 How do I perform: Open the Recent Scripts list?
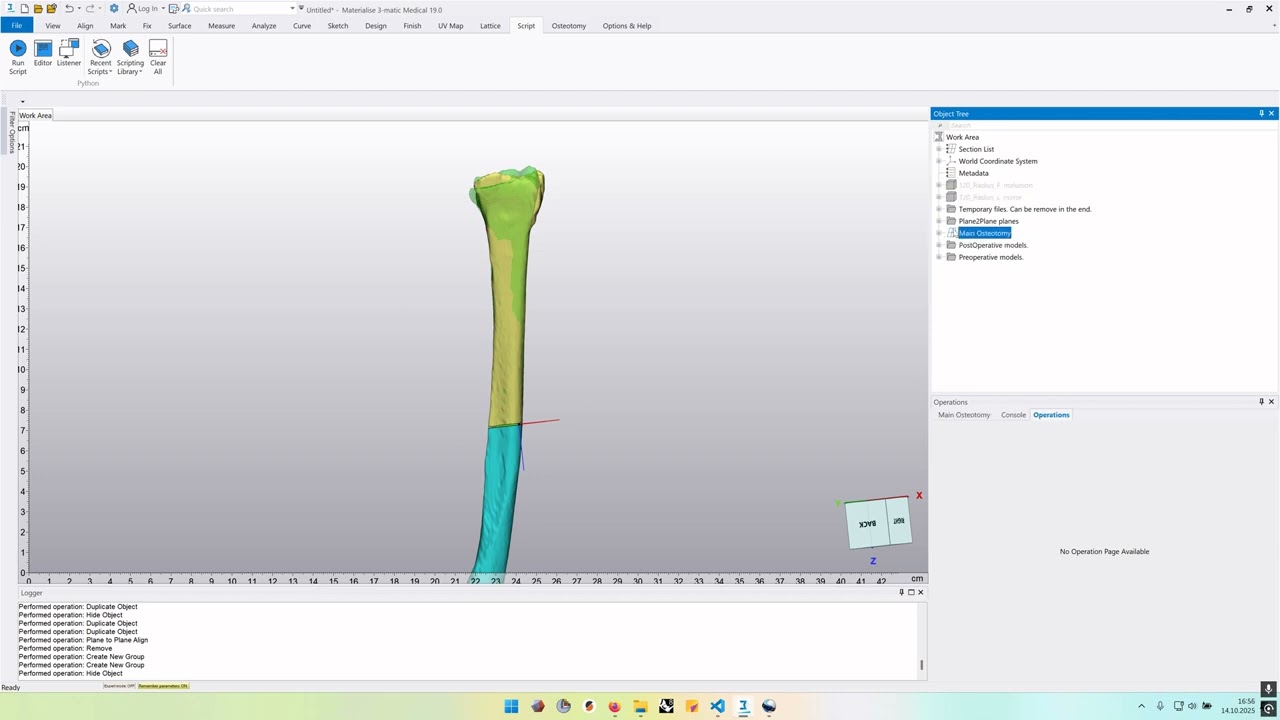click(101, 57)
